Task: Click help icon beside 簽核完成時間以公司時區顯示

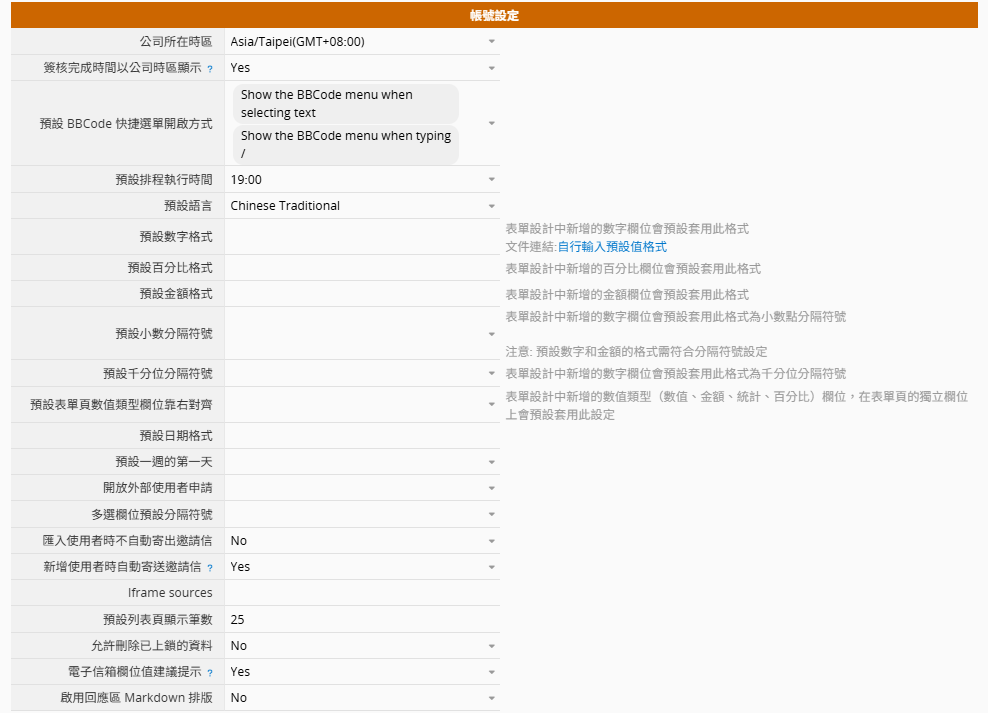Action: point(210,69)
